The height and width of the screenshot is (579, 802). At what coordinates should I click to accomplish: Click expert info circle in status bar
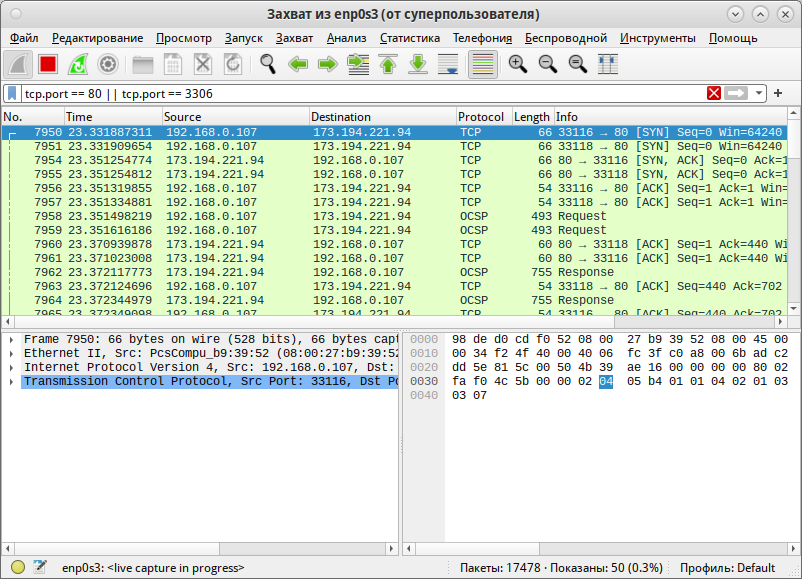pos(18,567)
